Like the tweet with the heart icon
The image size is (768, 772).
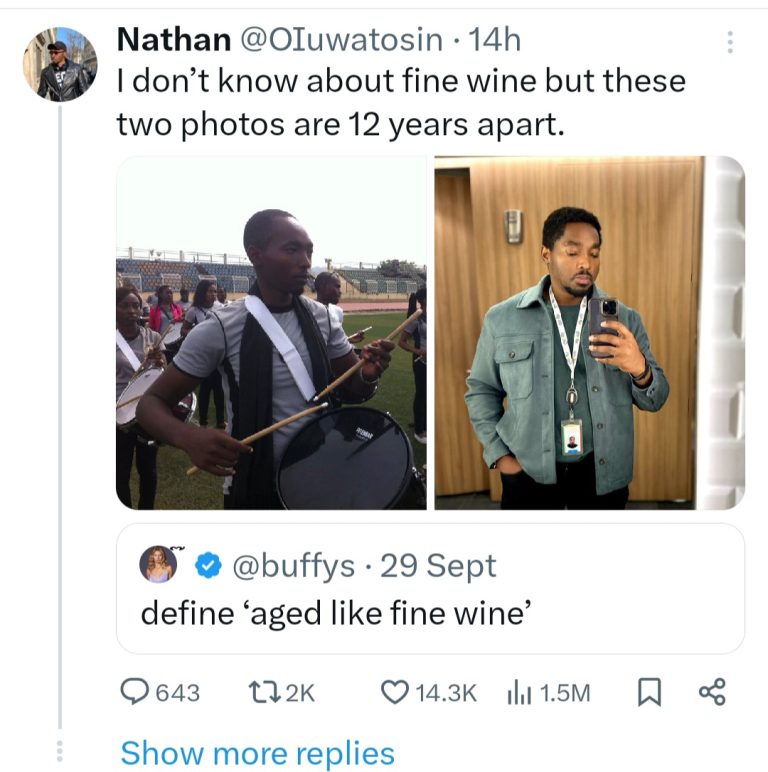coord(397,692)
